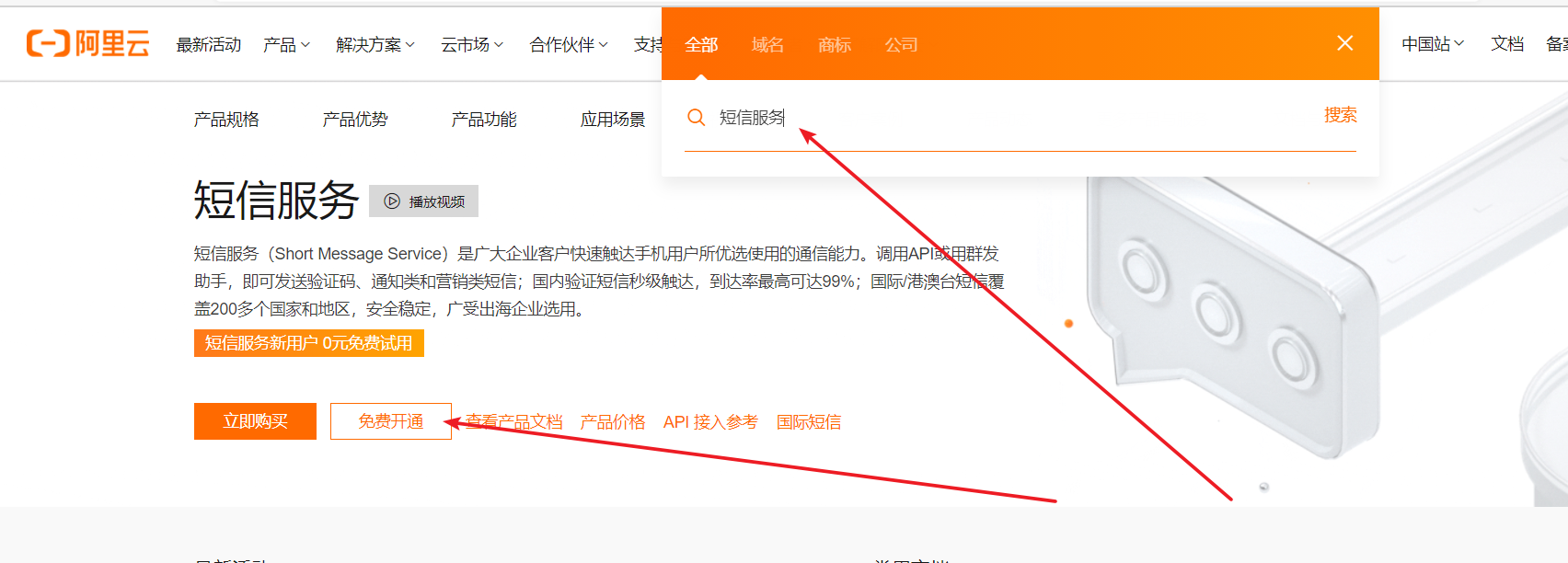Close the search panel with the X
Screen dimensions: 1568x563
[x=1344, y=43]
